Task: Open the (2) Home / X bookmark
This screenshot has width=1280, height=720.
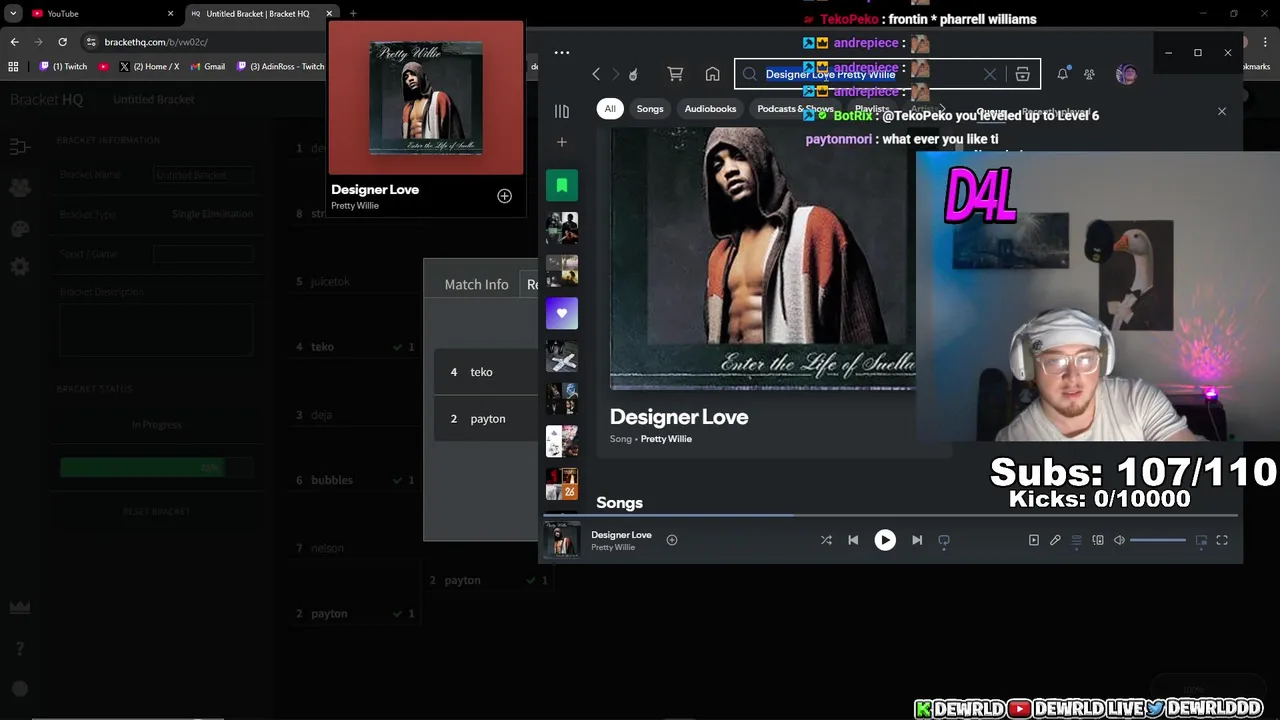Action: click(x=149, y=66)
